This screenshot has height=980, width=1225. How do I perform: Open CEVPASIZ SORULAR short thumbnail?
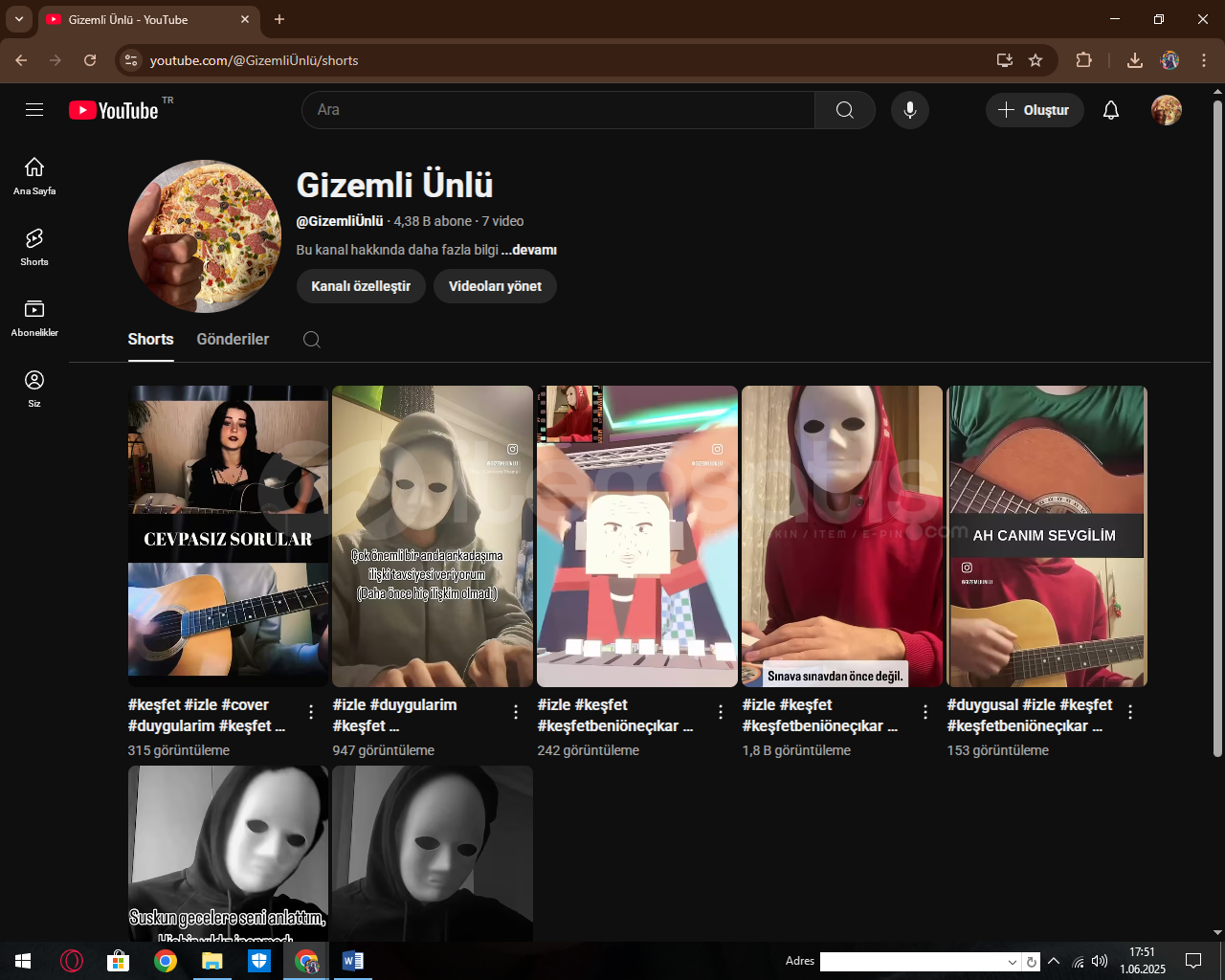click(x=228, y=536)
